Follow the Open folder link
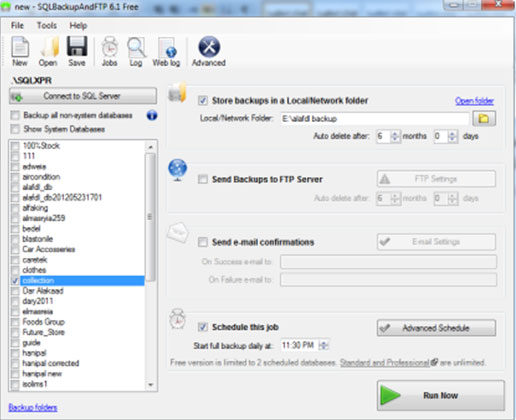Viewport: 516px width, 420px height. pos(474,101)
